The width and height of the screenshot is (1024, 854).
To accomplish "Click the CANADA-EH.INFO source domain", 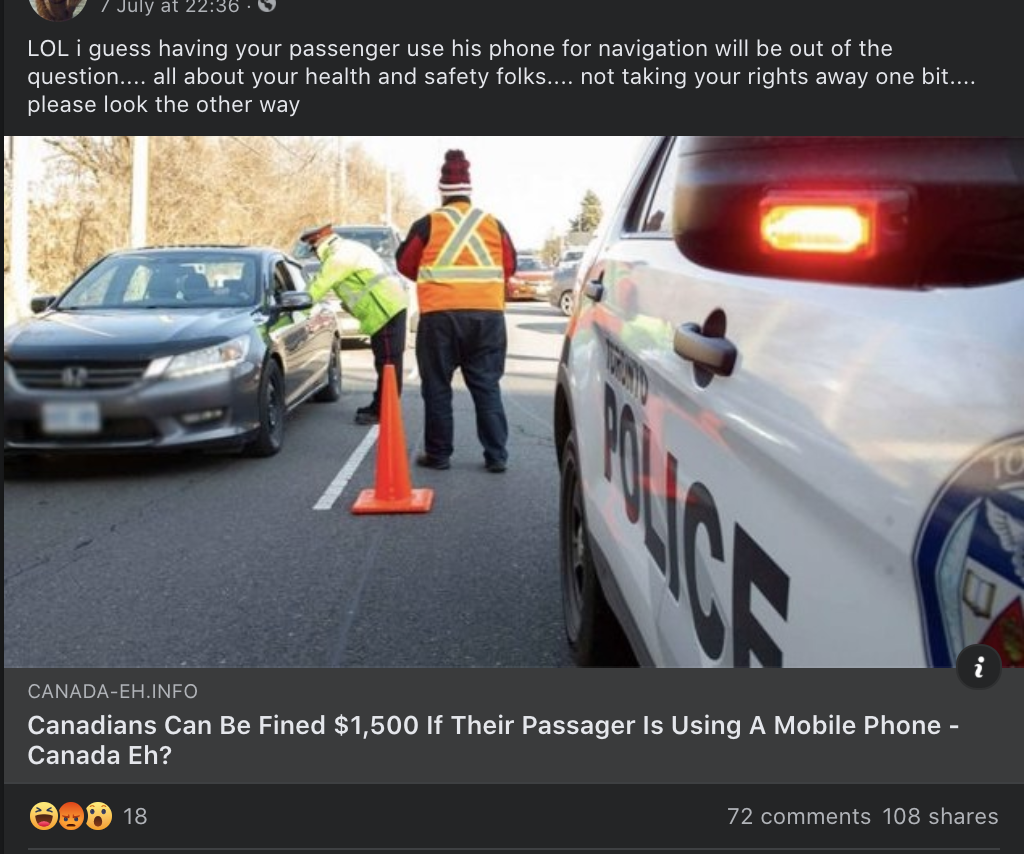I will [x=112, y=691].
